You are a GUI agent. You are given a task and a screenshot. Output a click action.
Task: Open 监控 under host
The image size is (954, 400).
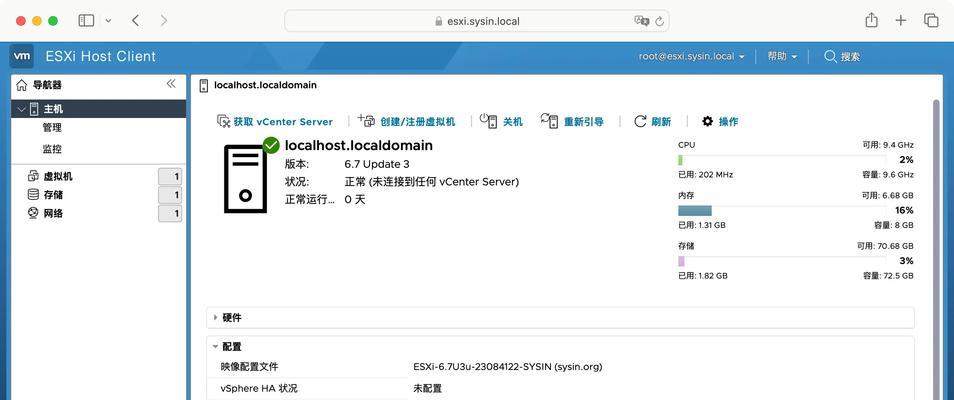(x=52, y=149)
